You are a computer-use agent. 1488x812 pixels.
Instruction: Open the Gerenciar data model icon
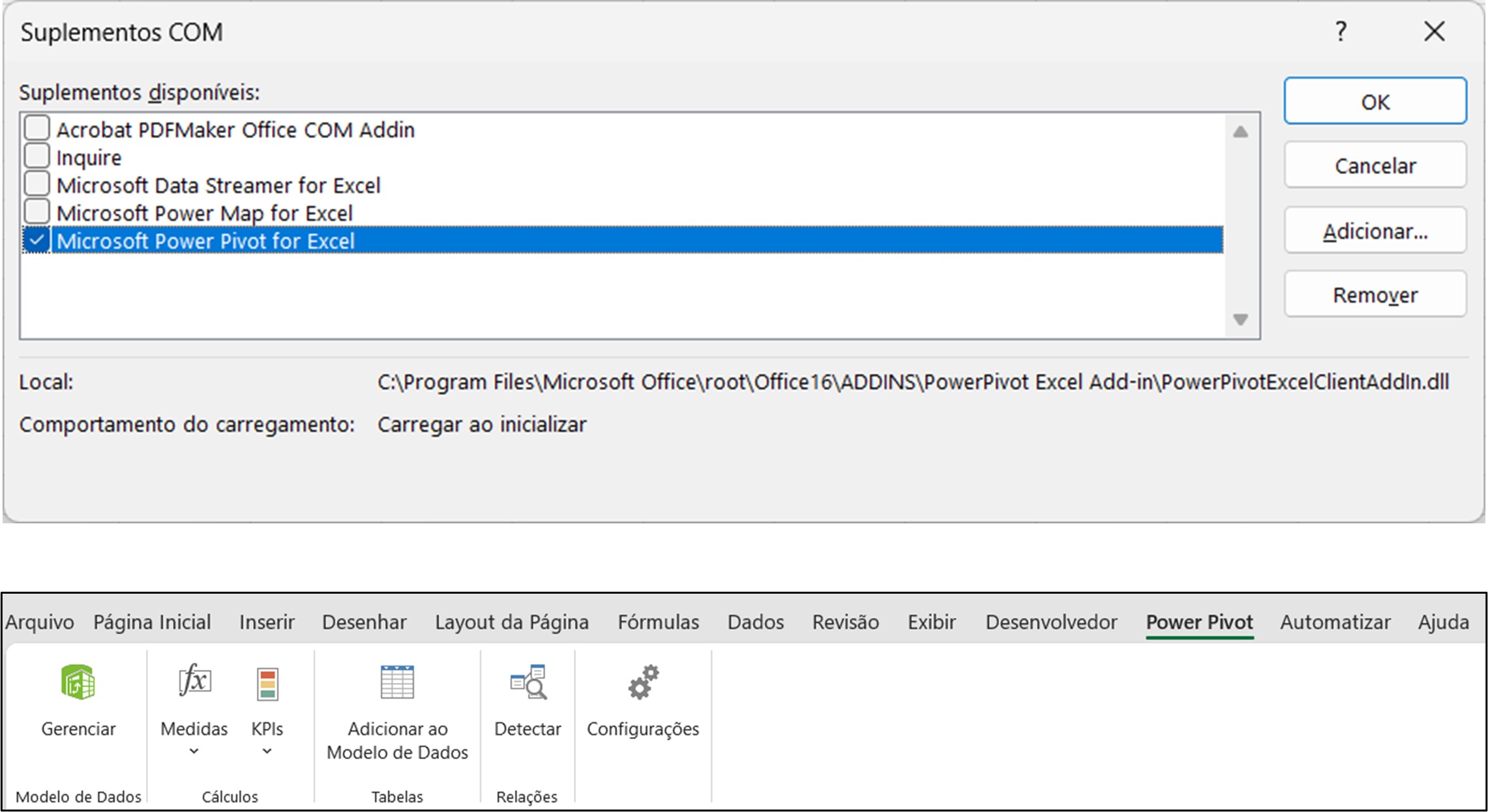(x=78, y=682)
